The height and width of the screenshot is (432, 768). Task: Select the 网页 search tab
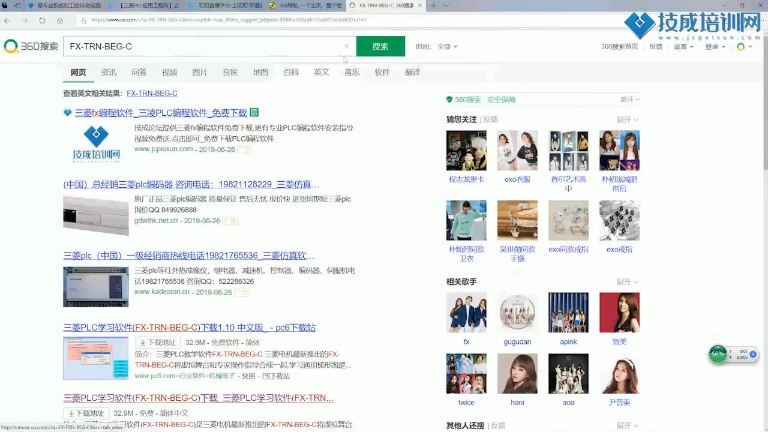78,72
